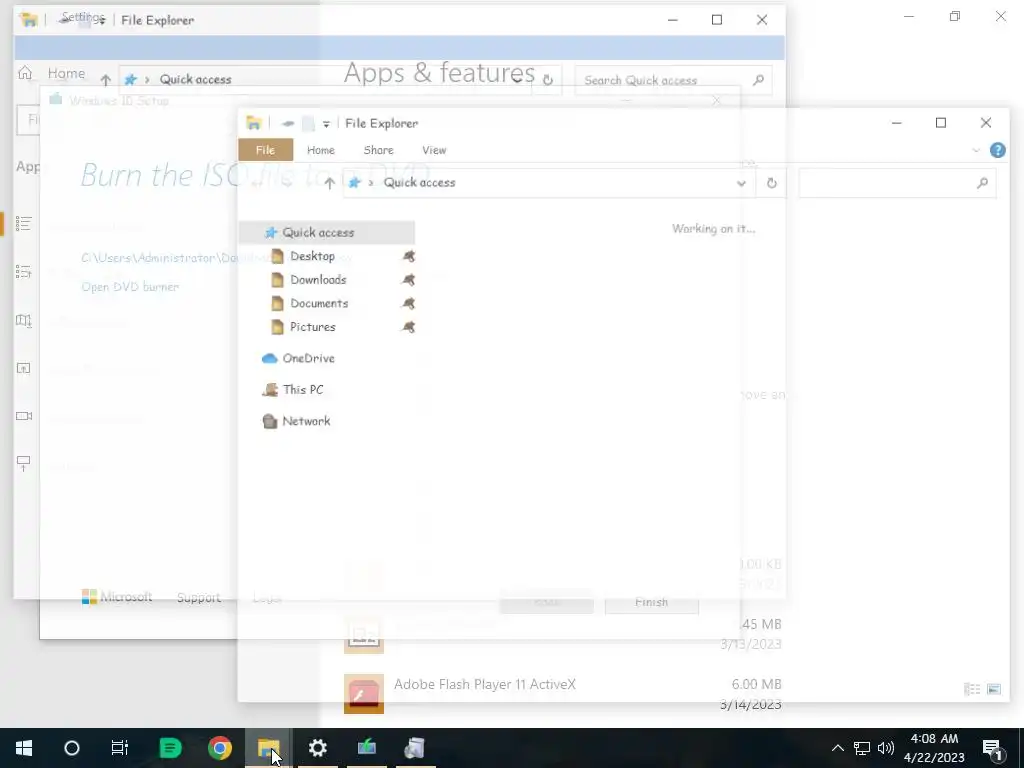Open the Customize Quick Access Toolbar dropdown in front window
Screen dimensions: 1024x768
tap(326, 123)
